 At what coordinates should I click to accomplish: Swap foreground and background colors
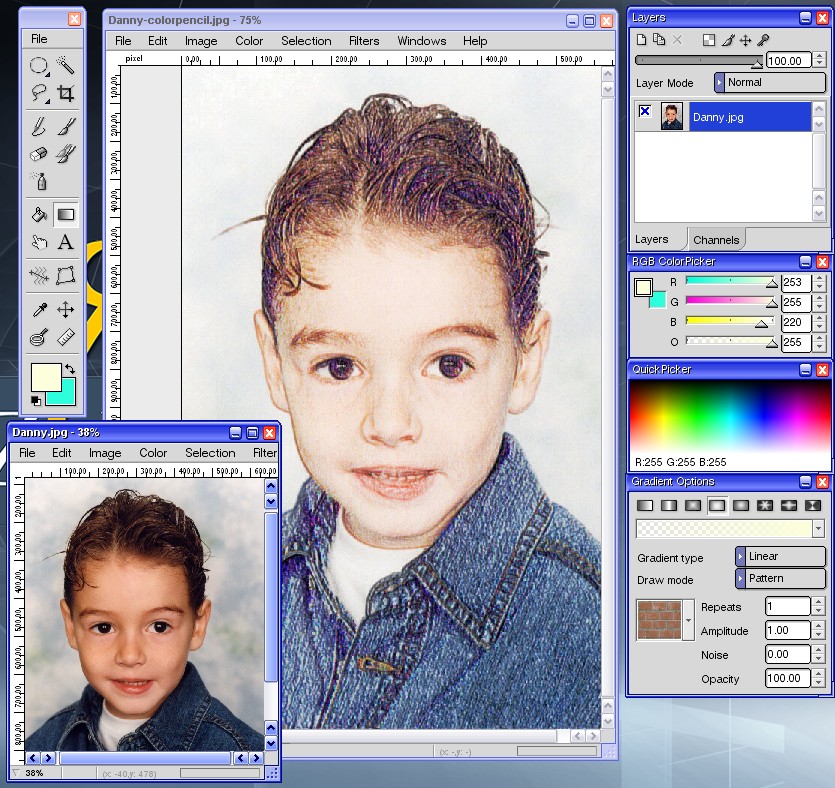[70, 368]
